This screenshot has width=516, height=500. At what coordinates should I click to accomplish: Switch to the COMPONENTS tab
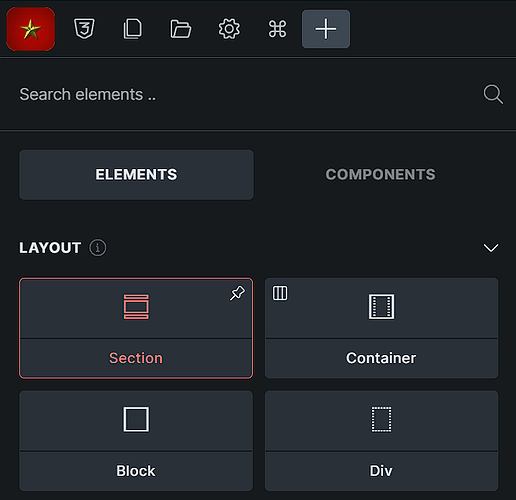click(380, 175)
